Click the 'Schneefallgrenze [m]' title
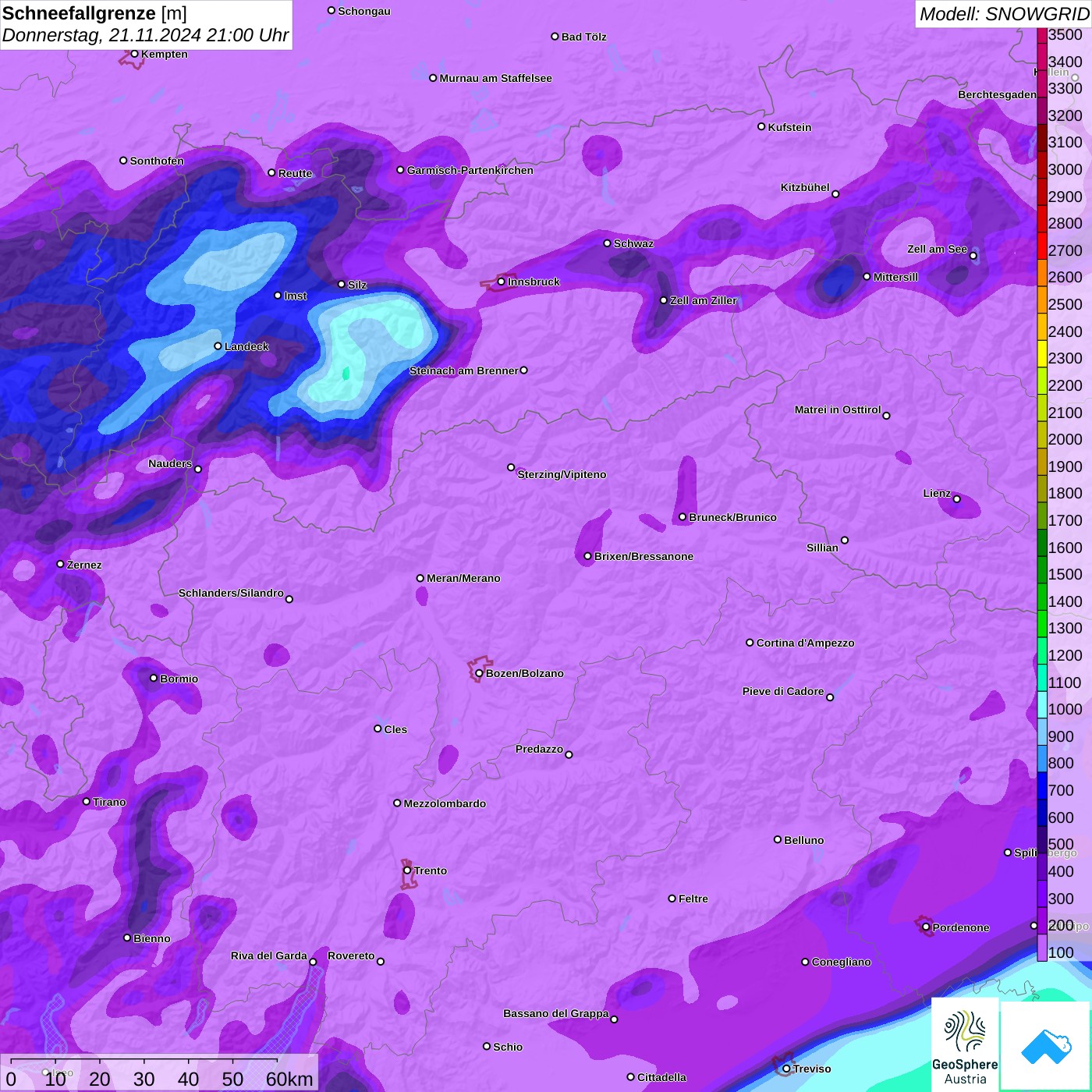The width and height of the screenshot is (1092, 1092). 94,13
